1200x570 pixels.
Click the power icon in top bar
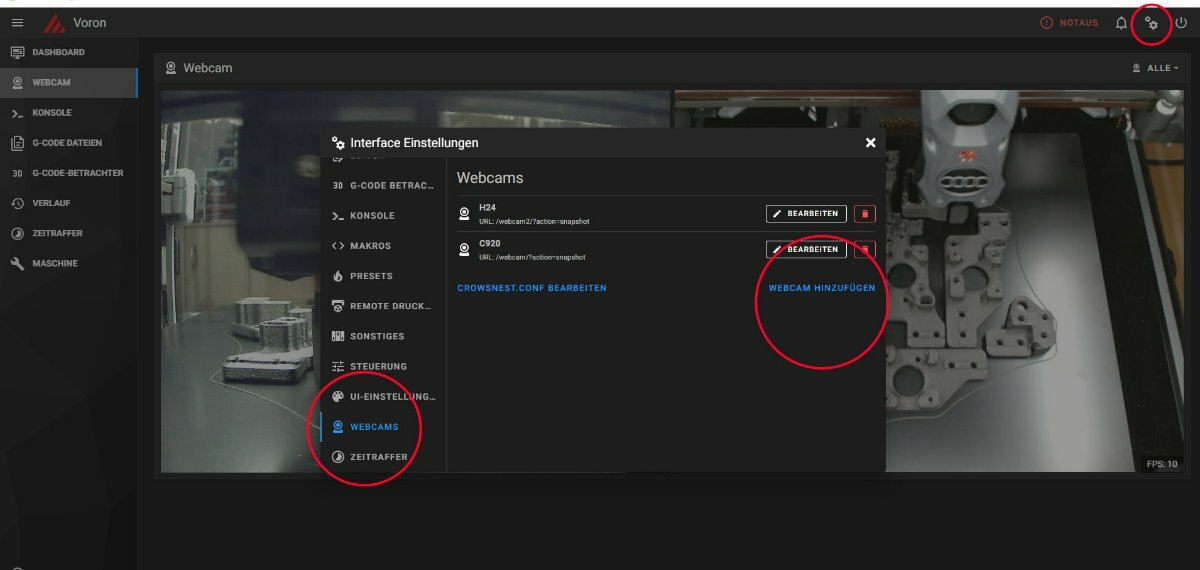point(1181,23)
